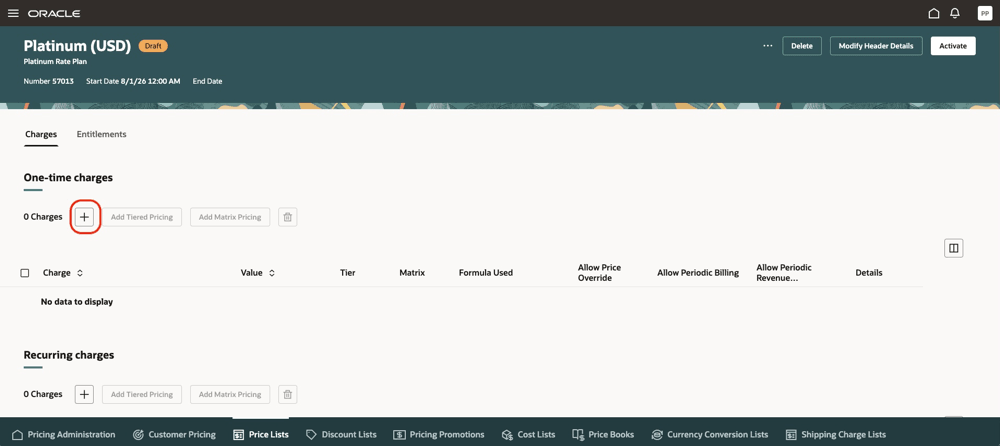1000x446 pixels.
Task: Click the Allow Price Override column header
Action: (599, 272)
